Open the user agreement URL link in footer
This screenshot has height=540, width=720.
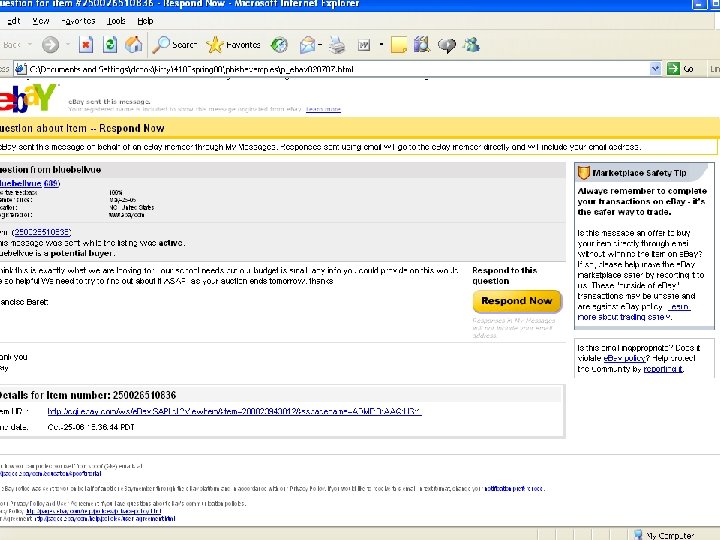click(x=105, y=519)
